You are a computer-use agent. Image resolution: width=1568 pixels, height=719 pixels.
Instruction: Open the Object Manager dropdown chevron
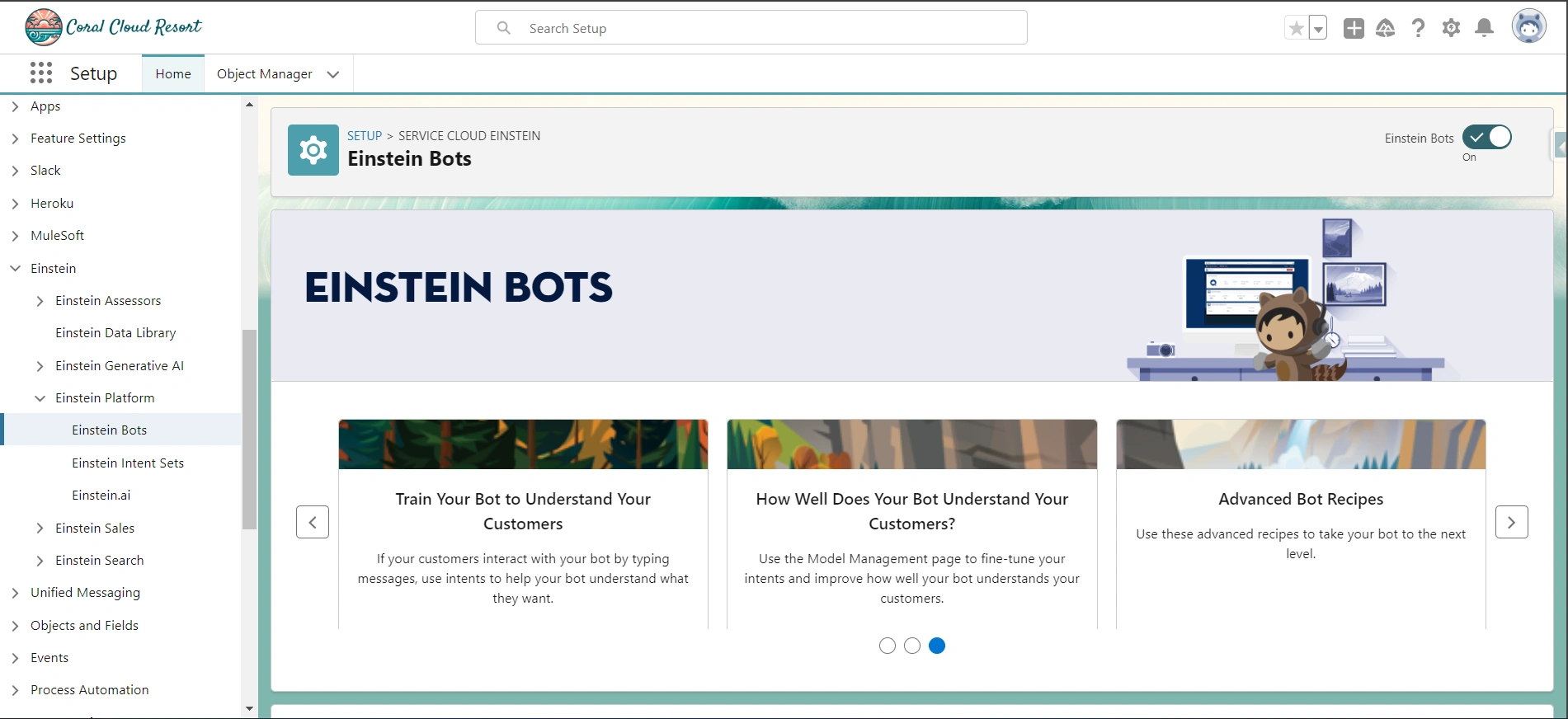click(x=333, y=74)
